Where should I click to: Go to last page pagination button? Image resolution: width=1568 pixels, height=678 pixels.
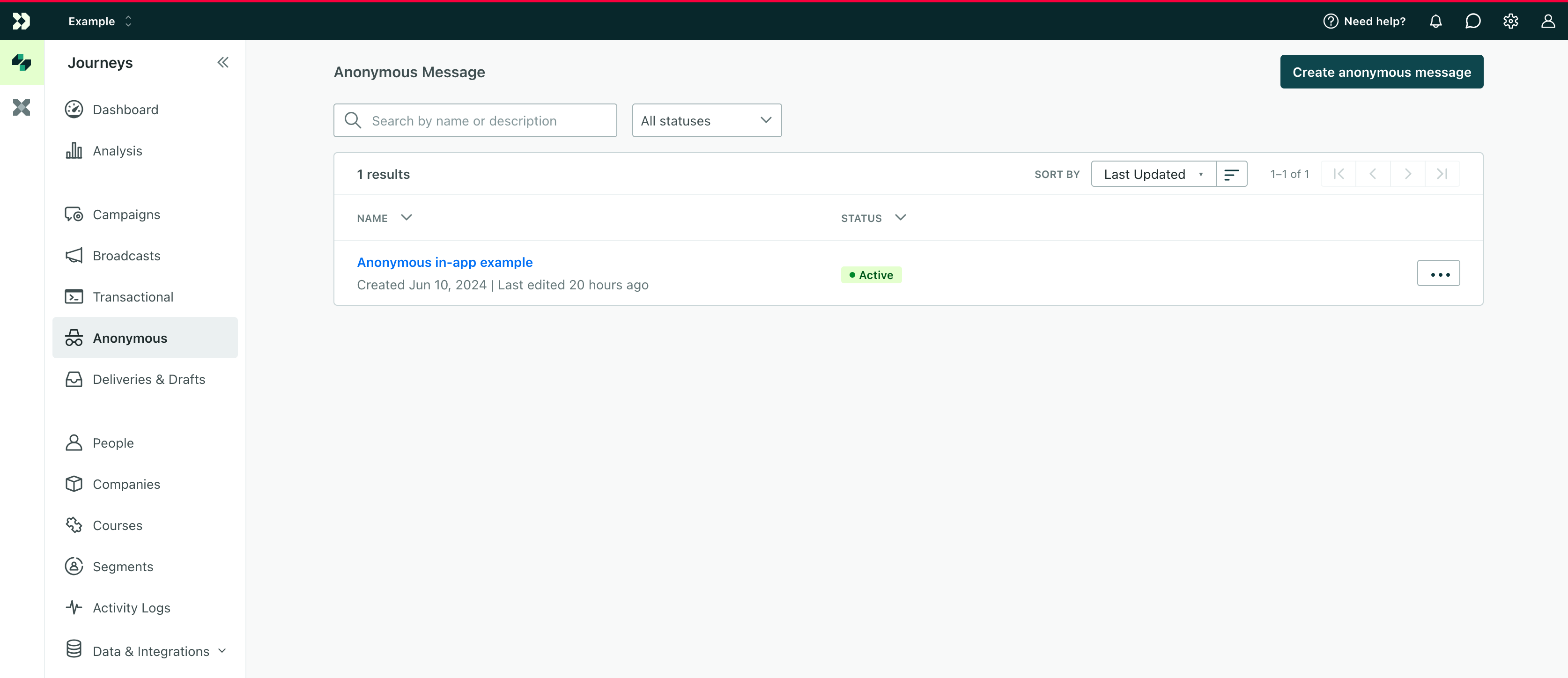[x=1442, y=174]
